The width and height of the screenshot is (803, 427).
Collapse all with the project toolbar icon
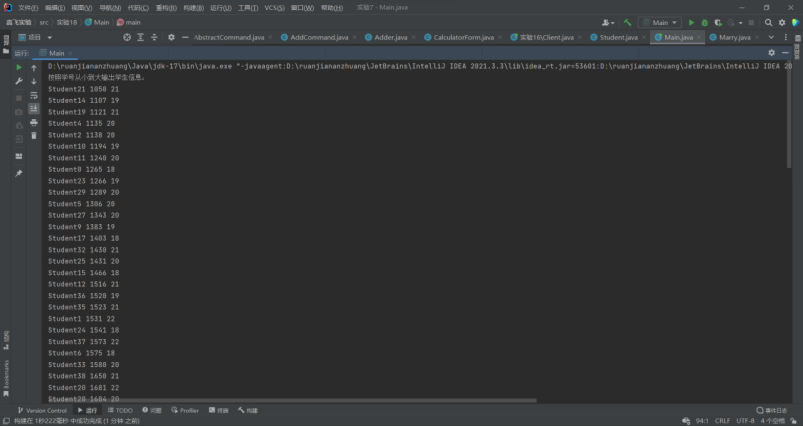154,37
